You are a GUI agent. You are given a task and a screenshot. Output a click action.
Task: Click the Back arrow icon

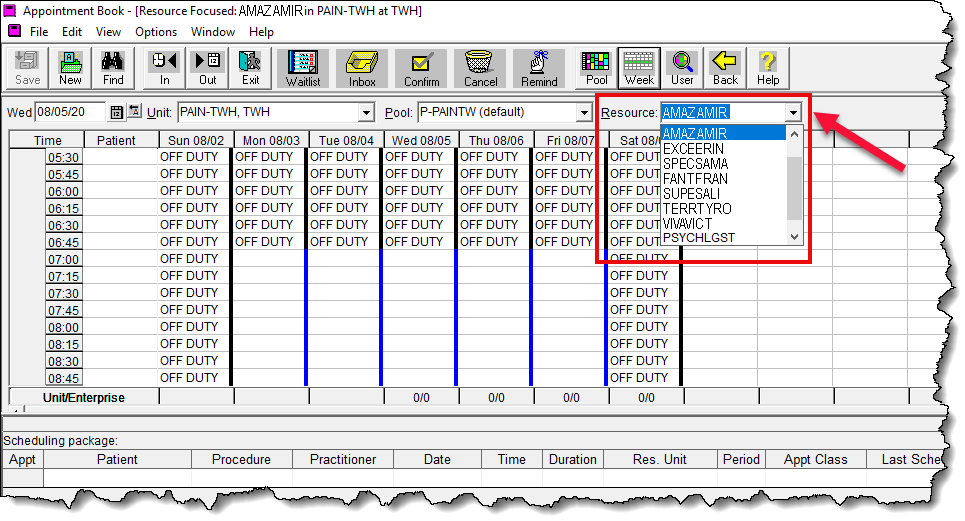pos(725,68)
